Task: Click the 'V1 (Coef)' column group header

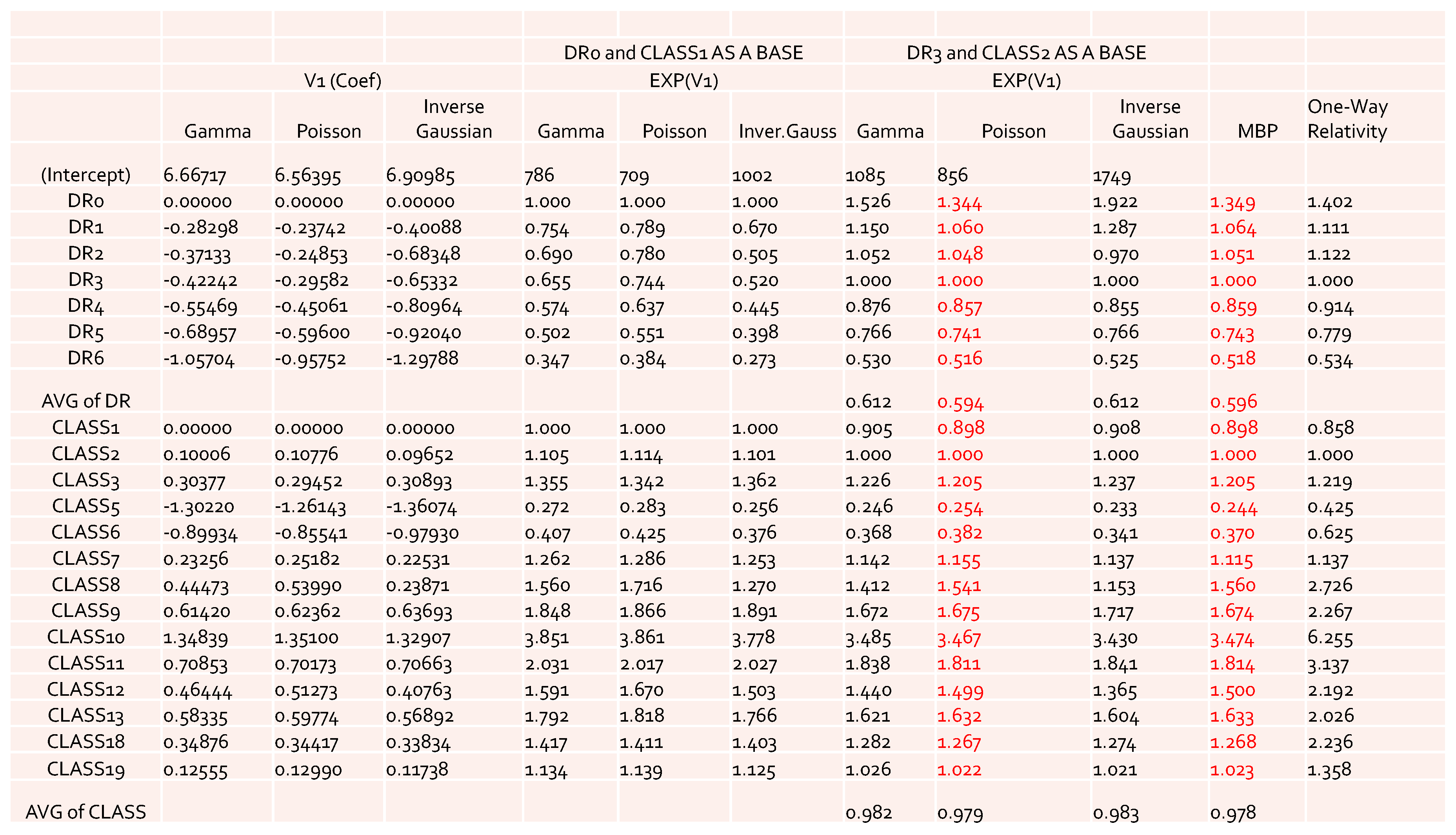Action: (343, 80)
